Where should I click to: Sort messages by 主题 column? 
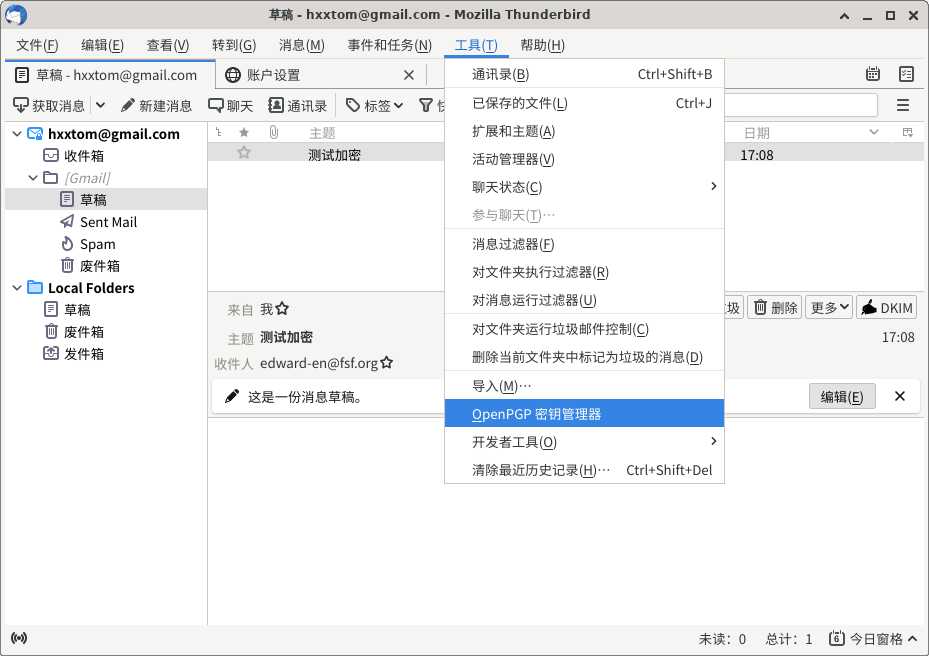point(323,133)
